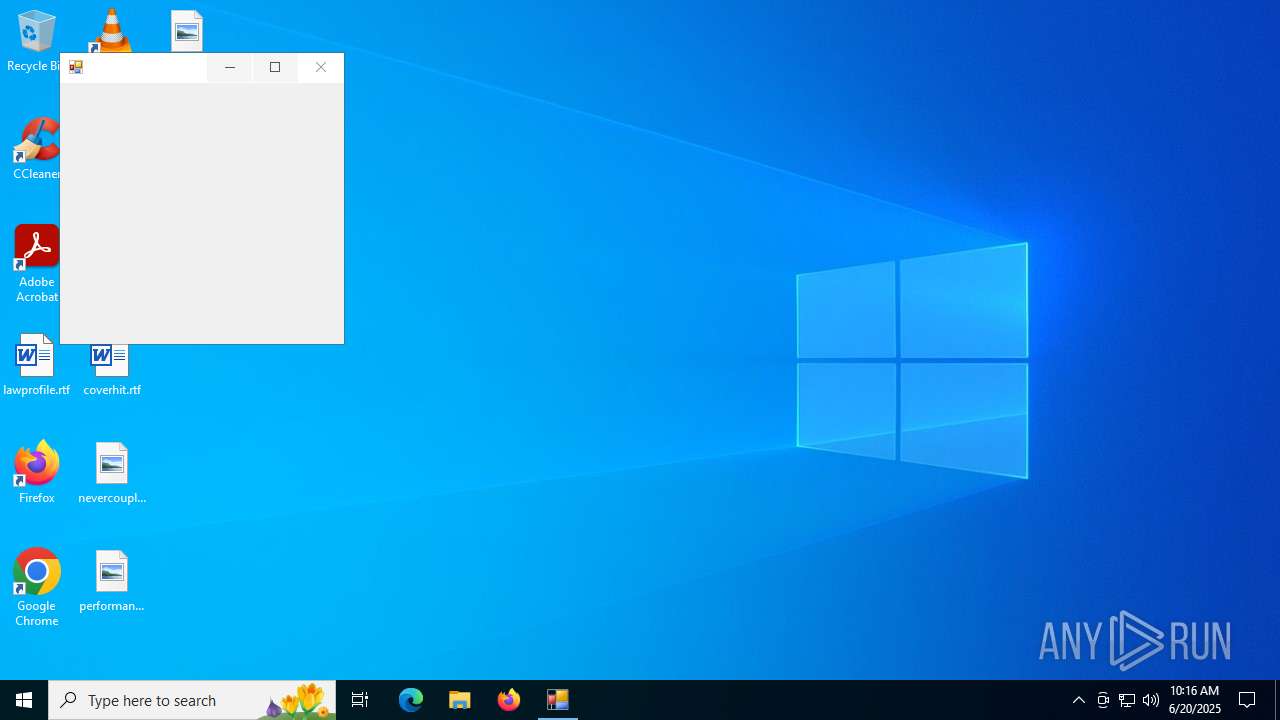Viewport: 1280px width, 720px height.
Task: Maximize the small blank window
Action: tap(275, 67)
